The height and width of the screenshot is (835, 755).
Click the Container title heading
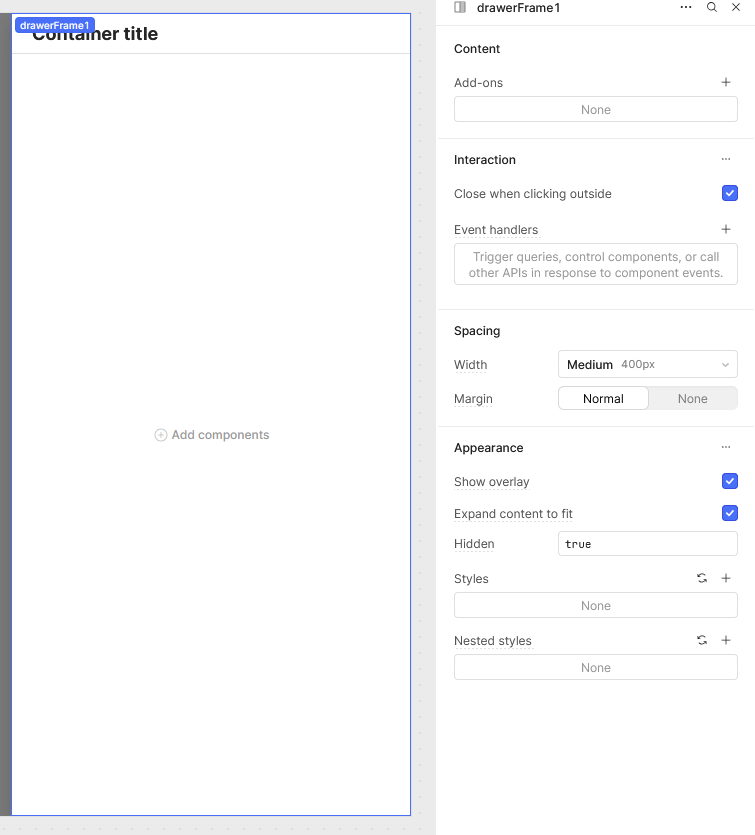(95, 34)
